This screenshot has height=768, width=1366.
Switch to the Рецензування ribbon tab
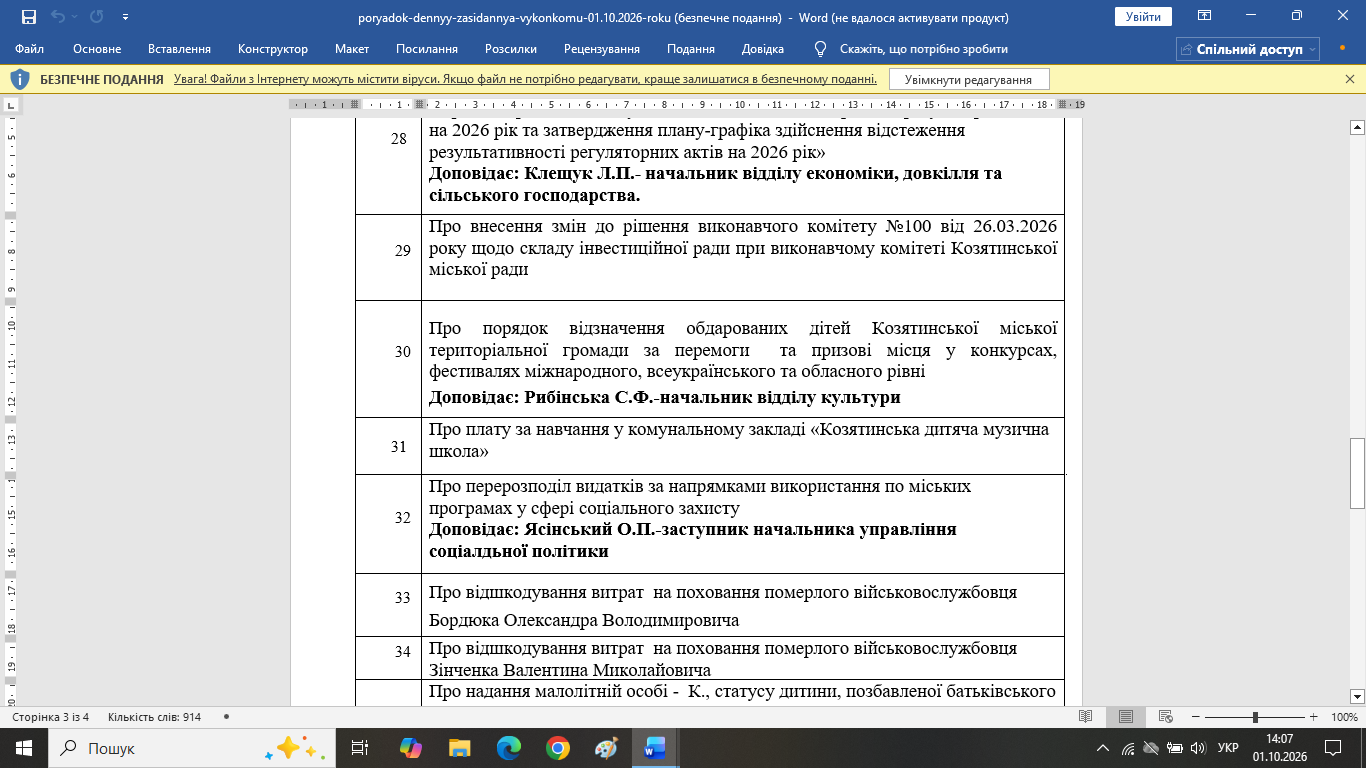602,49
